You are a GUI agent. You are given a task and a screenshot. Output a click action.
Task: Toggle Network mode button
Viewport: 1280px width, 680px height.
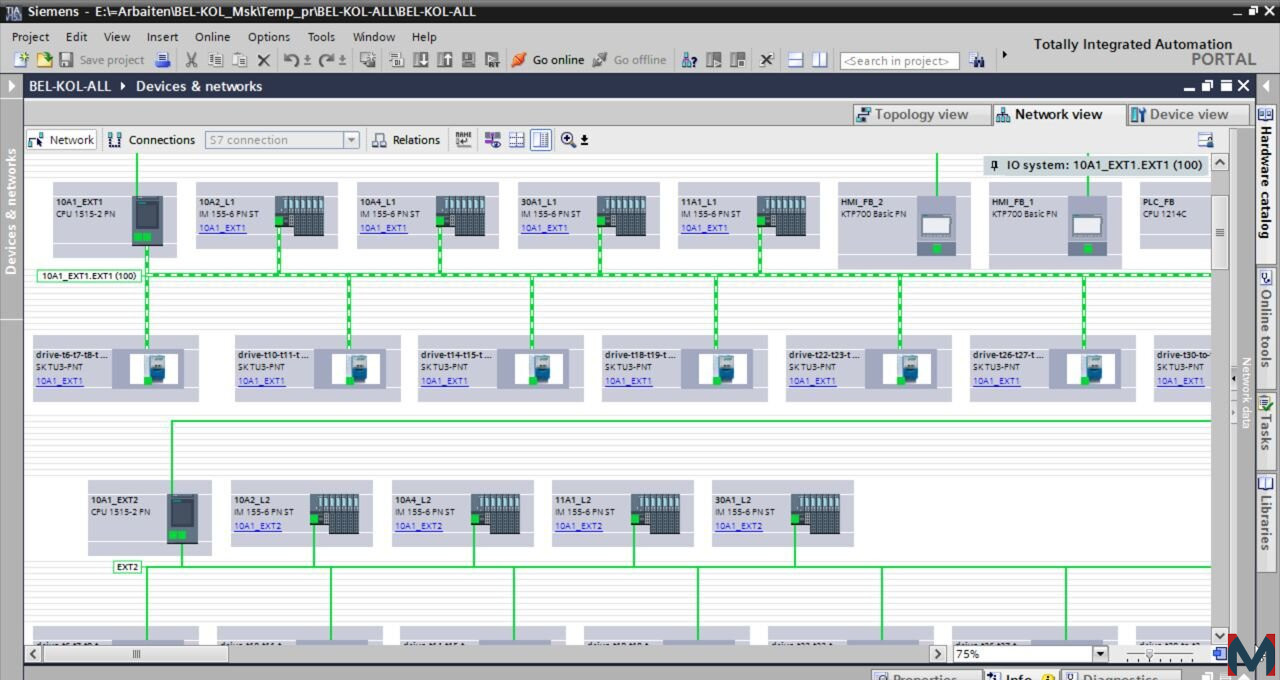click(62, 140)
